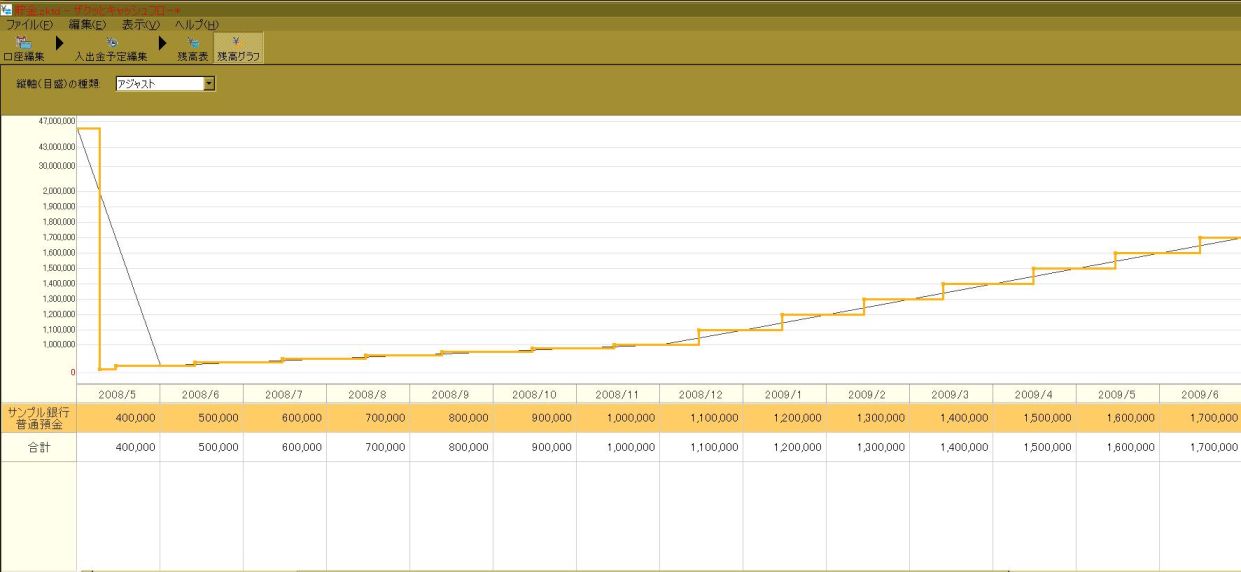Click the 2009/6 column header
Viewport: 1241px width, 572px height.
click(1200, 394)
